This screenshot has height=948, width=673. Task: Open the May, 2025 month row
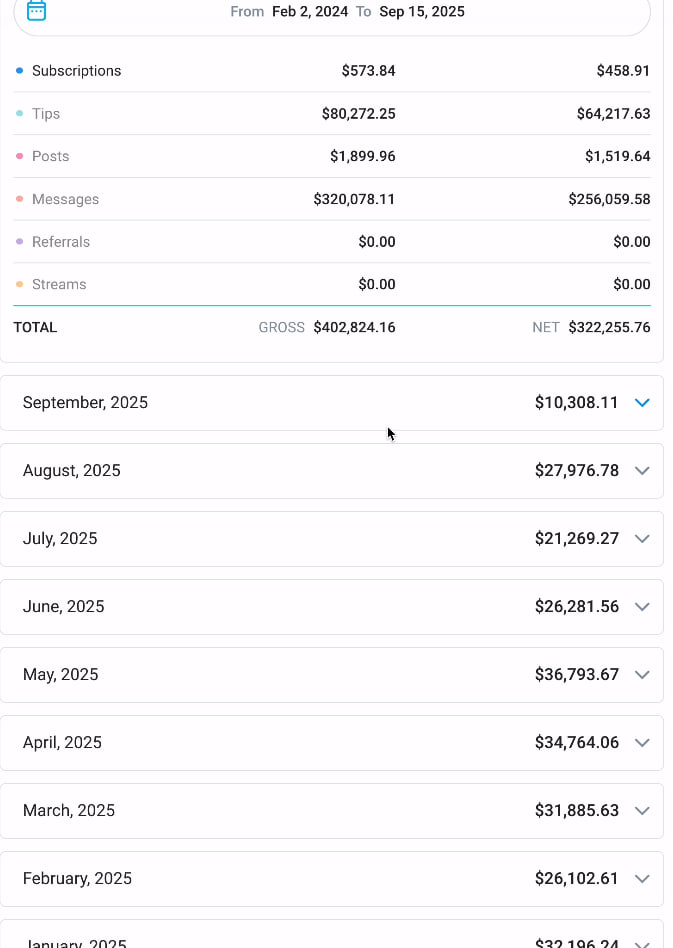click(x=300, y=675)
